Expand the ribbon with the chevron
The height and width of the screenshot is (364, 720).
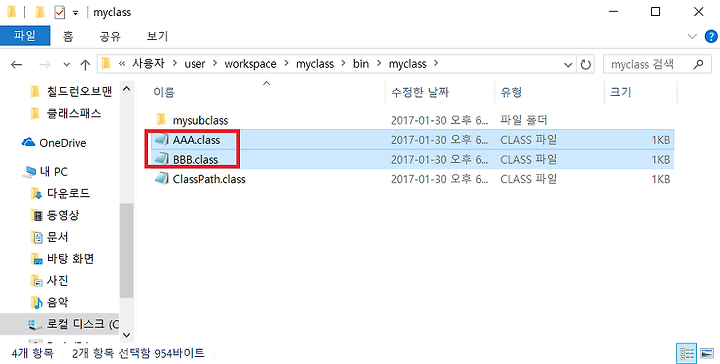[692, 36]
